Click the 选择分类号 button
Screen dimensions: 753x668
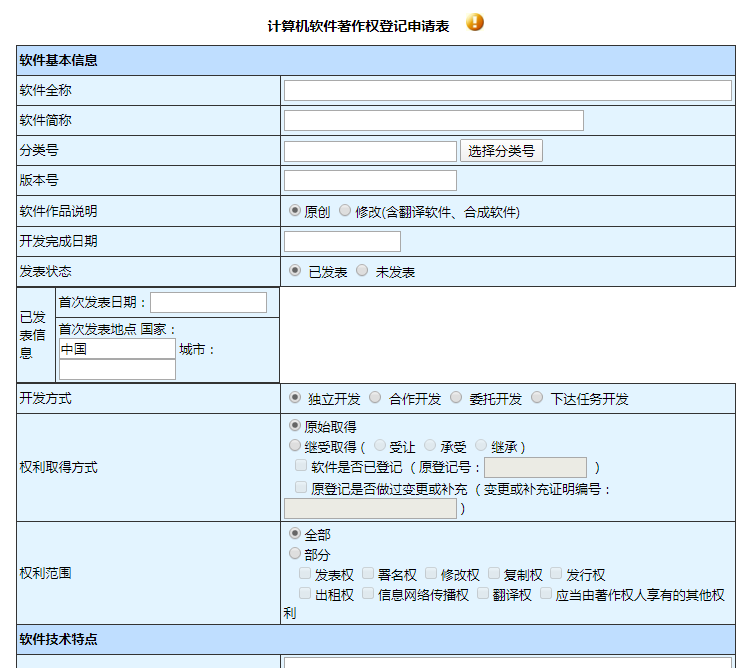[x=501, y=151]
